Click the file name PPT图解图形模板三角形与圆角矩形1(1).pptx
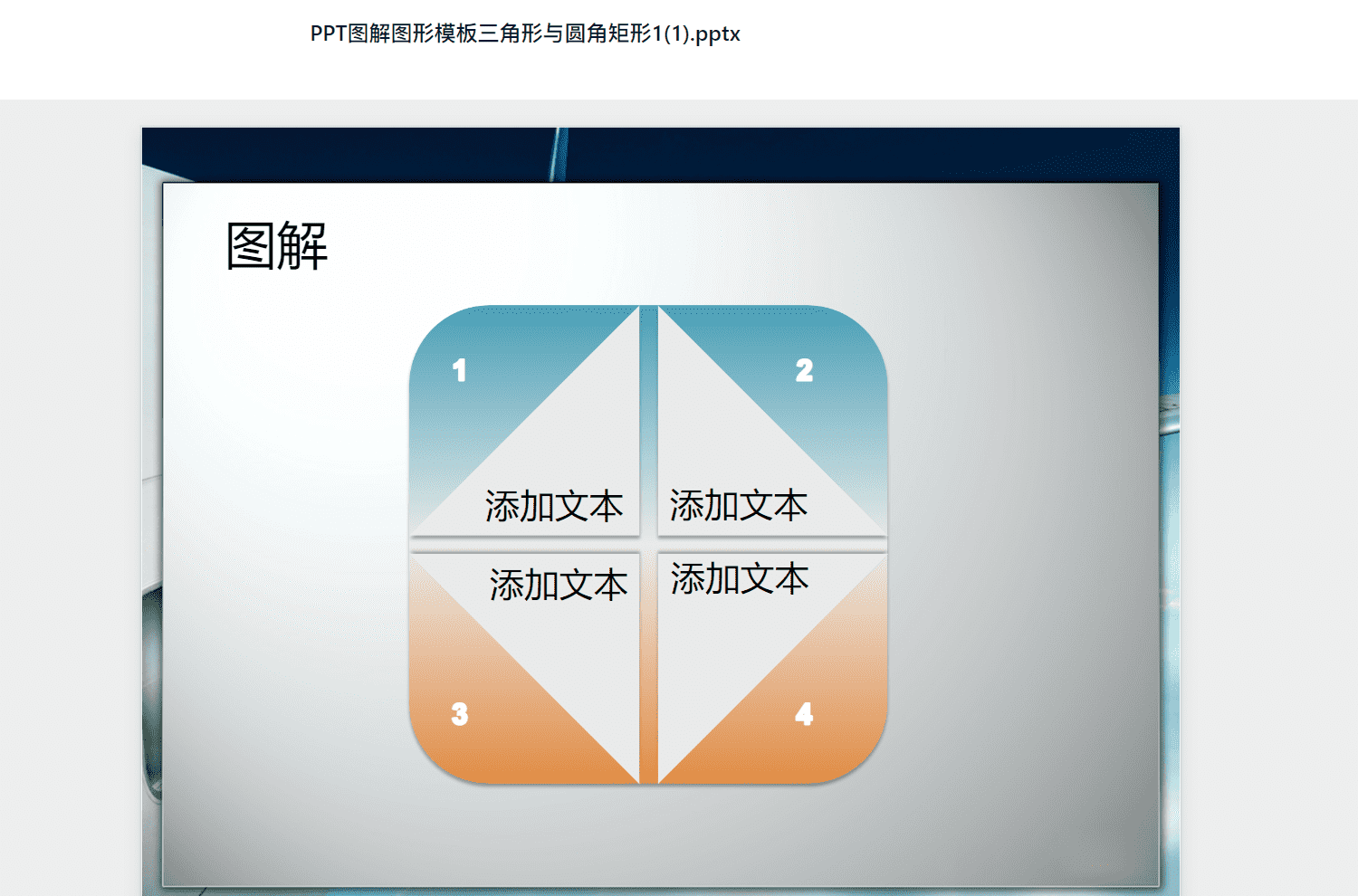Image resolution: width=1358 pixels, height=896 pixels. (525, 34)
